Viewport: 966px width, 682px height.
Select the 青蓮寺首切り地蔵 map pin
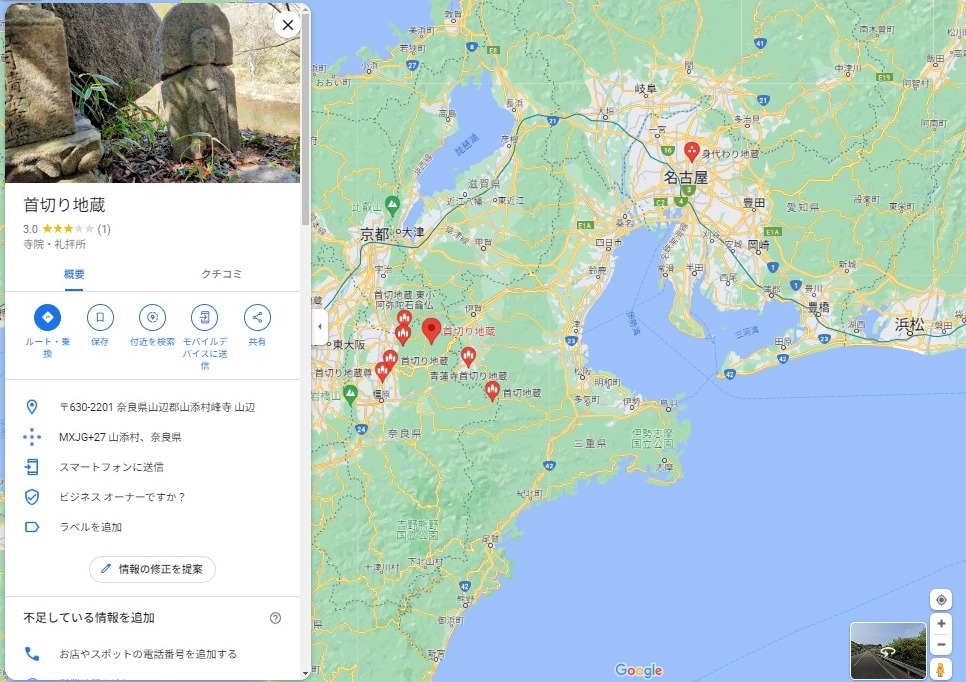point(468,357)
